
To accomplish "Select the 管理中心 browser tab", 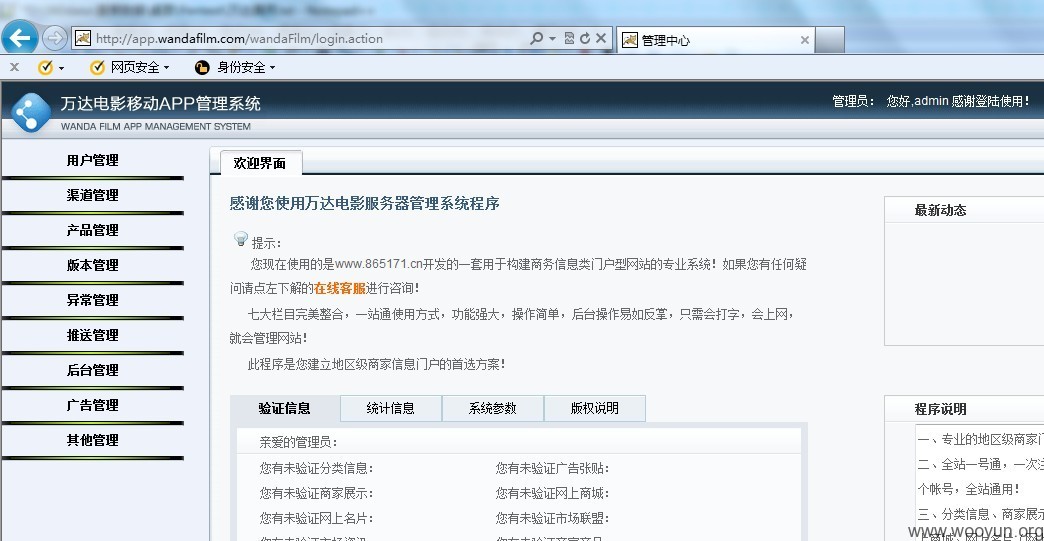I will tap(715, 40).
